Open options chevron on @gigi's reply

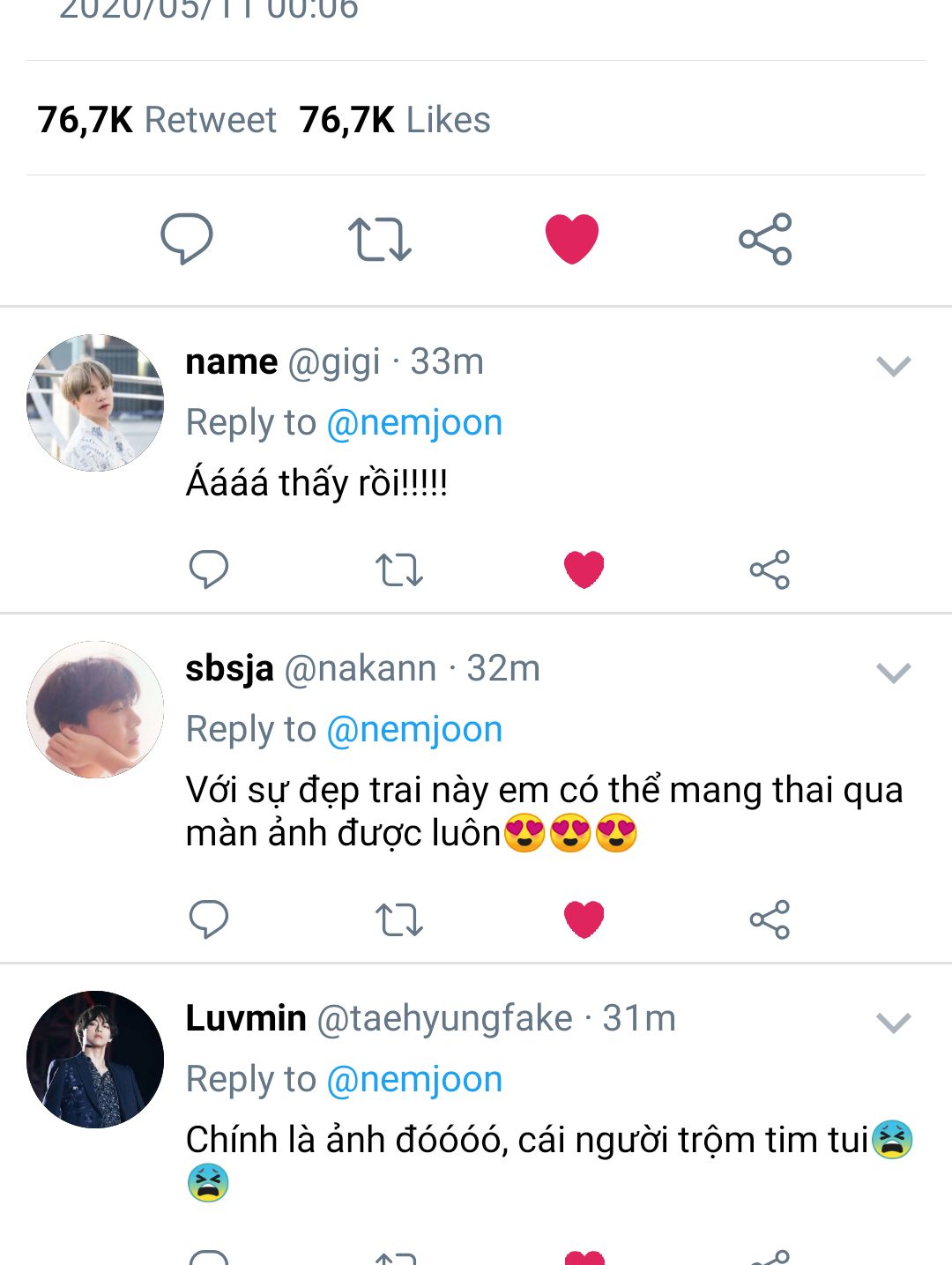tap(893, 366)
